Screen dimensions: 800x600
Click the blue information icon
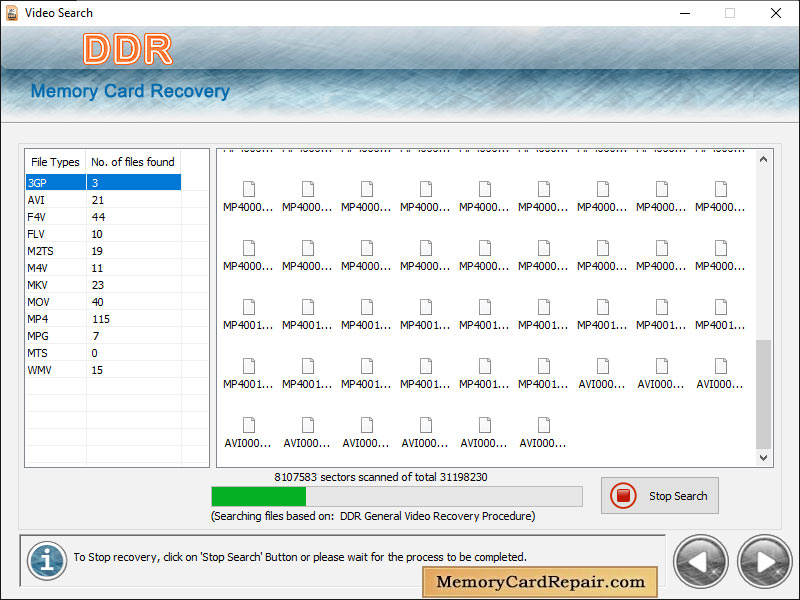(x=47, y=561)
